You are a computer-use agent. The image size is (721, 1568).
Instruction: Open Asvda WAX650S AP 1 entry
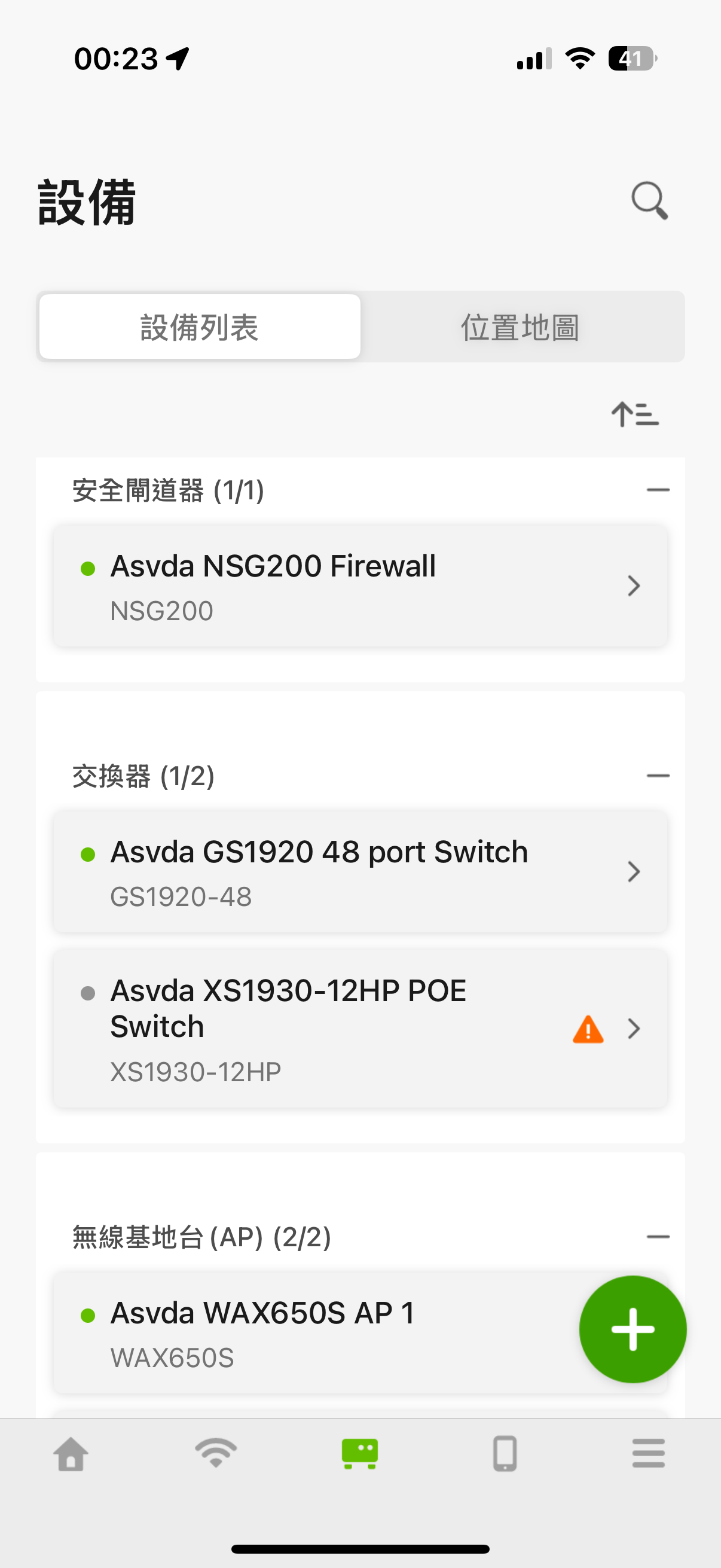(x=304, y=1333)
